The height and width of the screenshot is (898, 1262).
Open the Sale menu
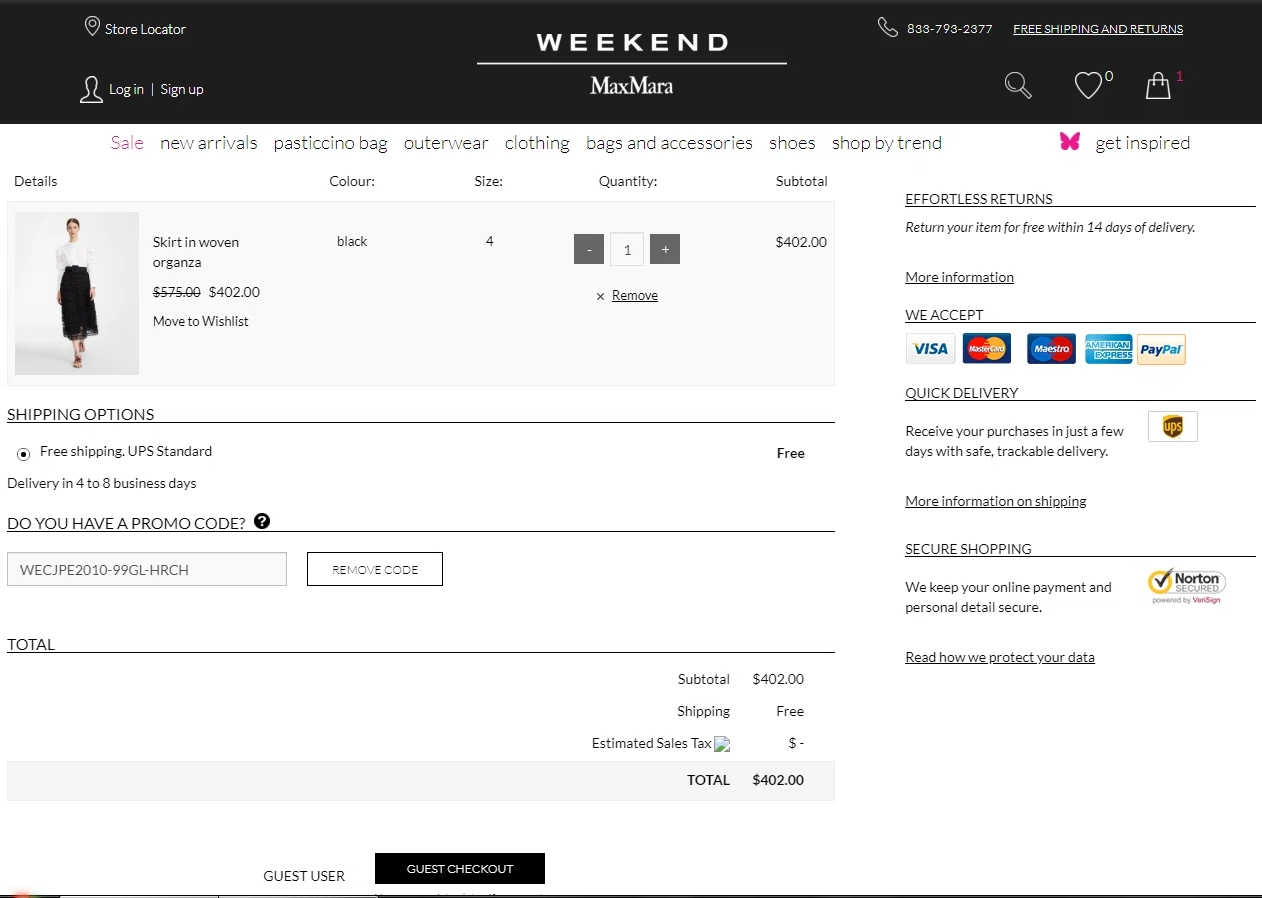pos(127,143)
